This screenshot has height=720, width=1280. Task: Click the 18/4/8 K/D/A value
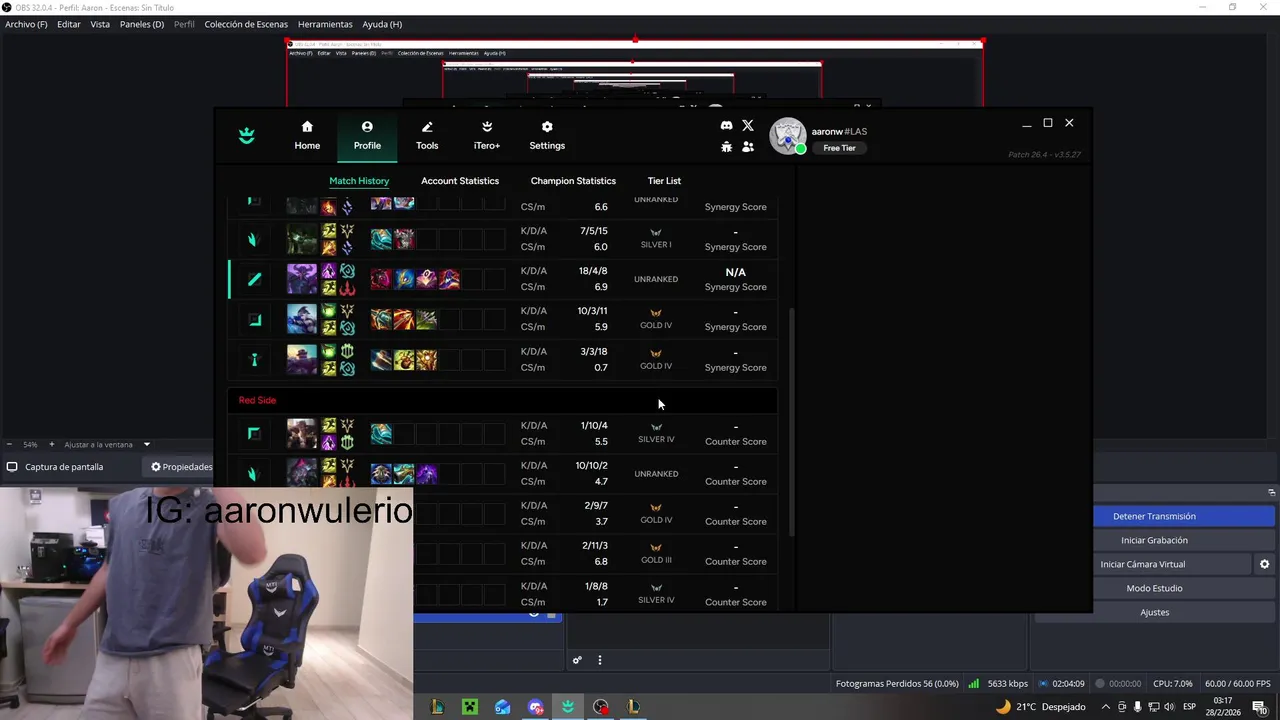click(x=593, y=271)
